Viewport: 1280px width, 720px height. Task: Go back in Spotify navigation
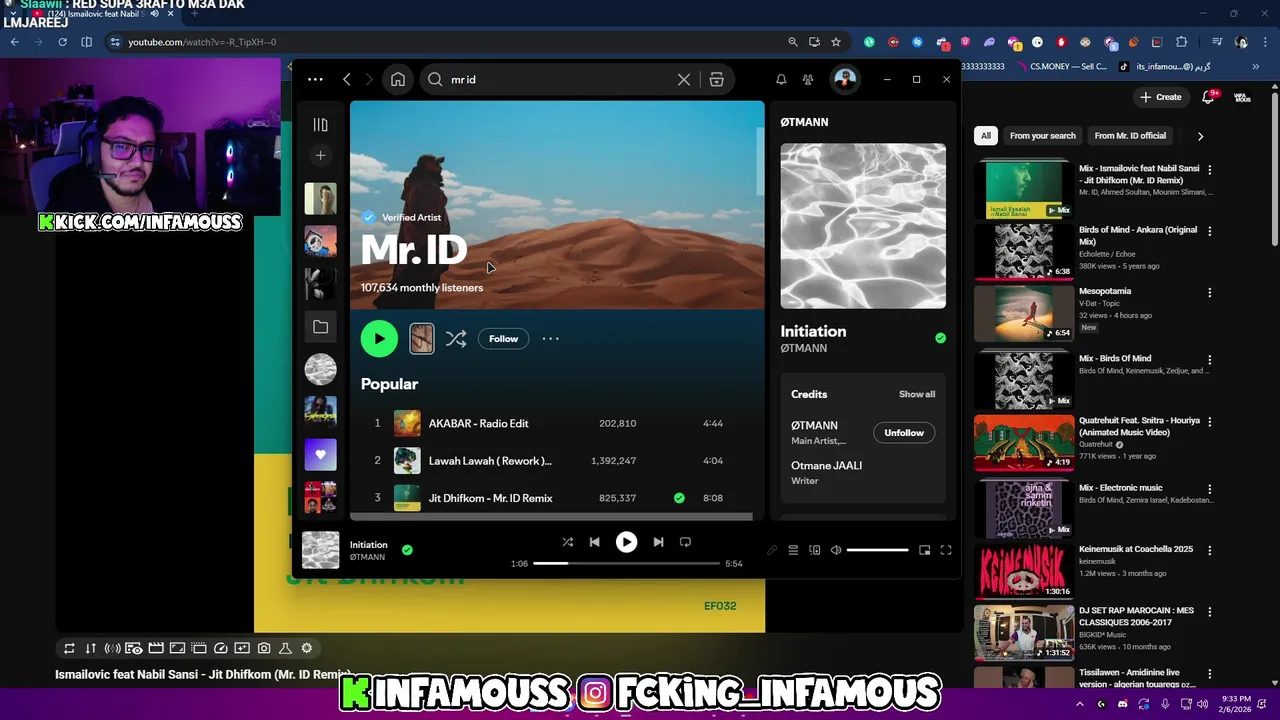347,80
